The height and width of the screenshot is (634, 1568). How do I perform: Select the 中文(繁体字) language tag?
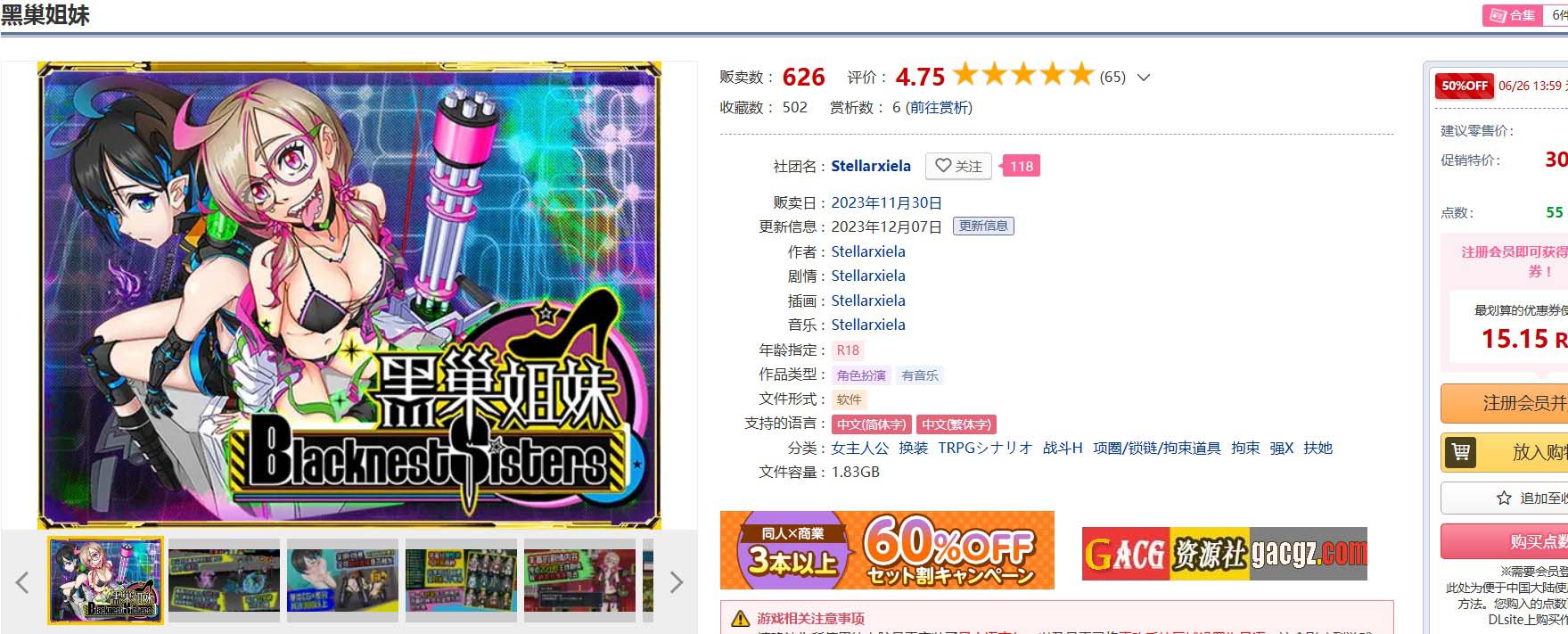pyautogui.click(x=956, y=424)
